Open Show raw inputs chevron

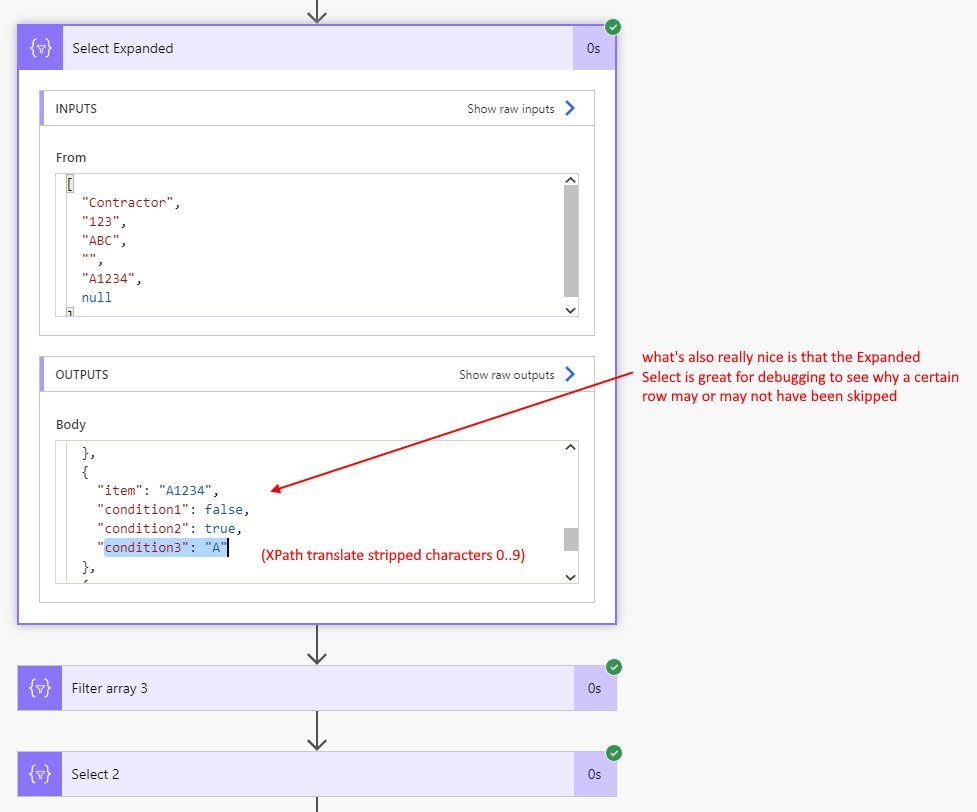570,108
